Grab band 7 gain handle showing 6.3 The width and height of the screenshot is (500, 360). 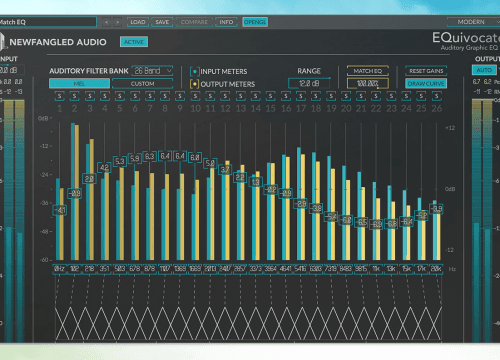coord(150,157)
